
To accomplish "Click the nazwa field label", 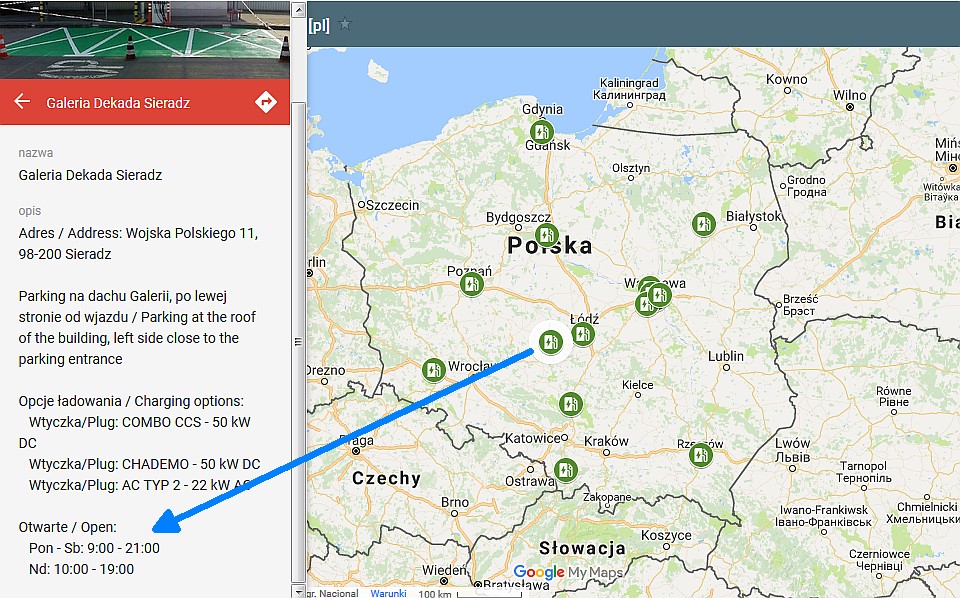I will coord(36,152).
